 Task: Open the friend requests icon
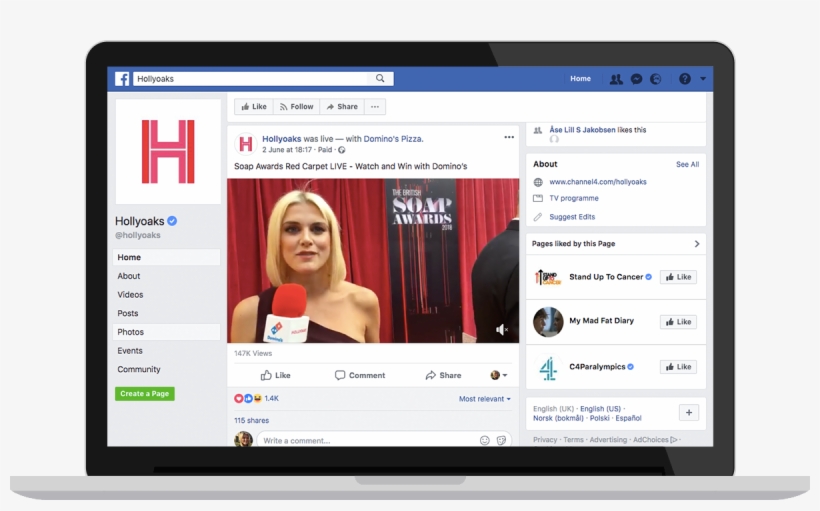(616, 79)
